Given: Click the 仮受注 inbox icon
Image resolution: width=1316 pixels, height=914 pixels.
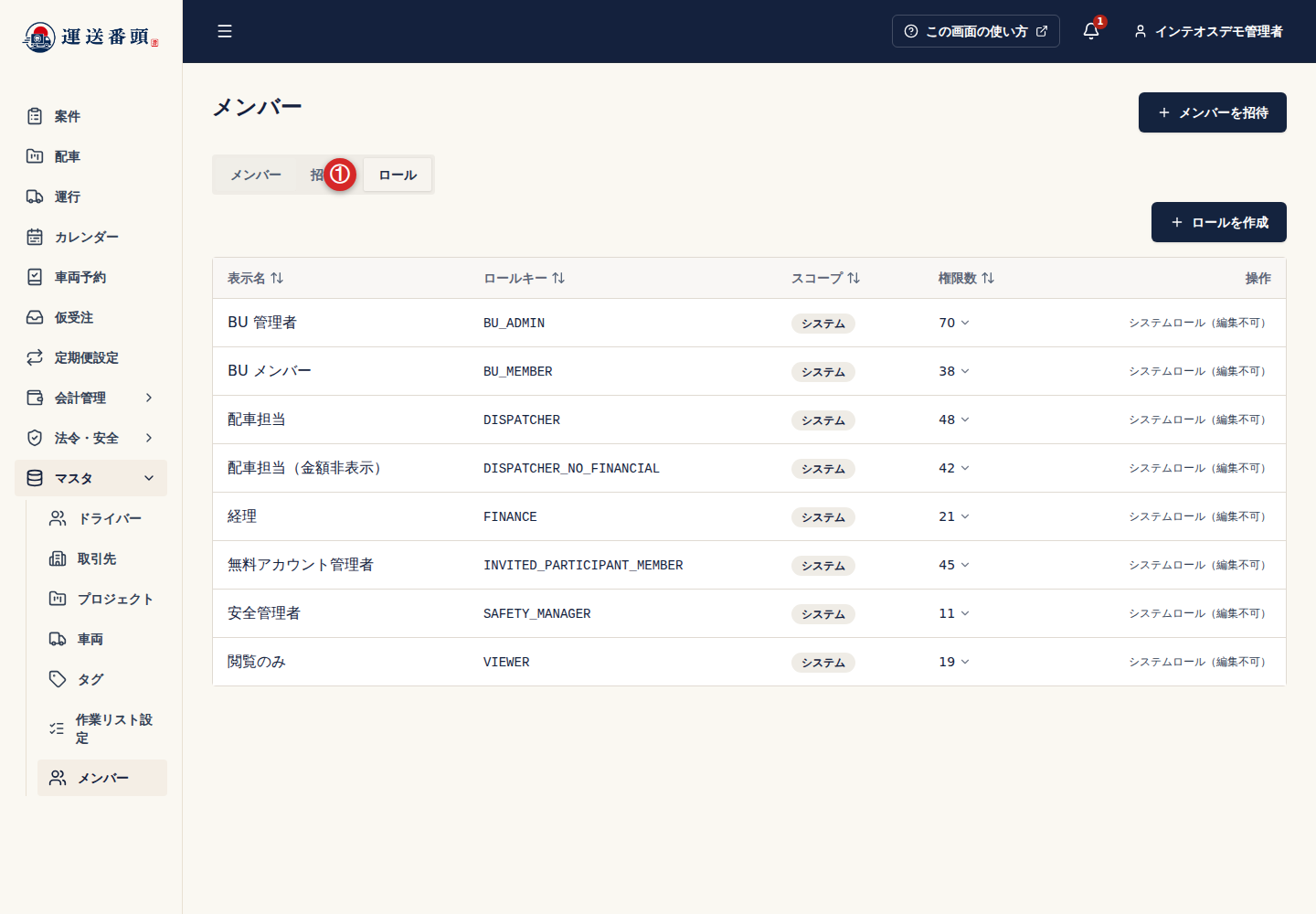Looking at the screenshot, I should pos(35,317).
